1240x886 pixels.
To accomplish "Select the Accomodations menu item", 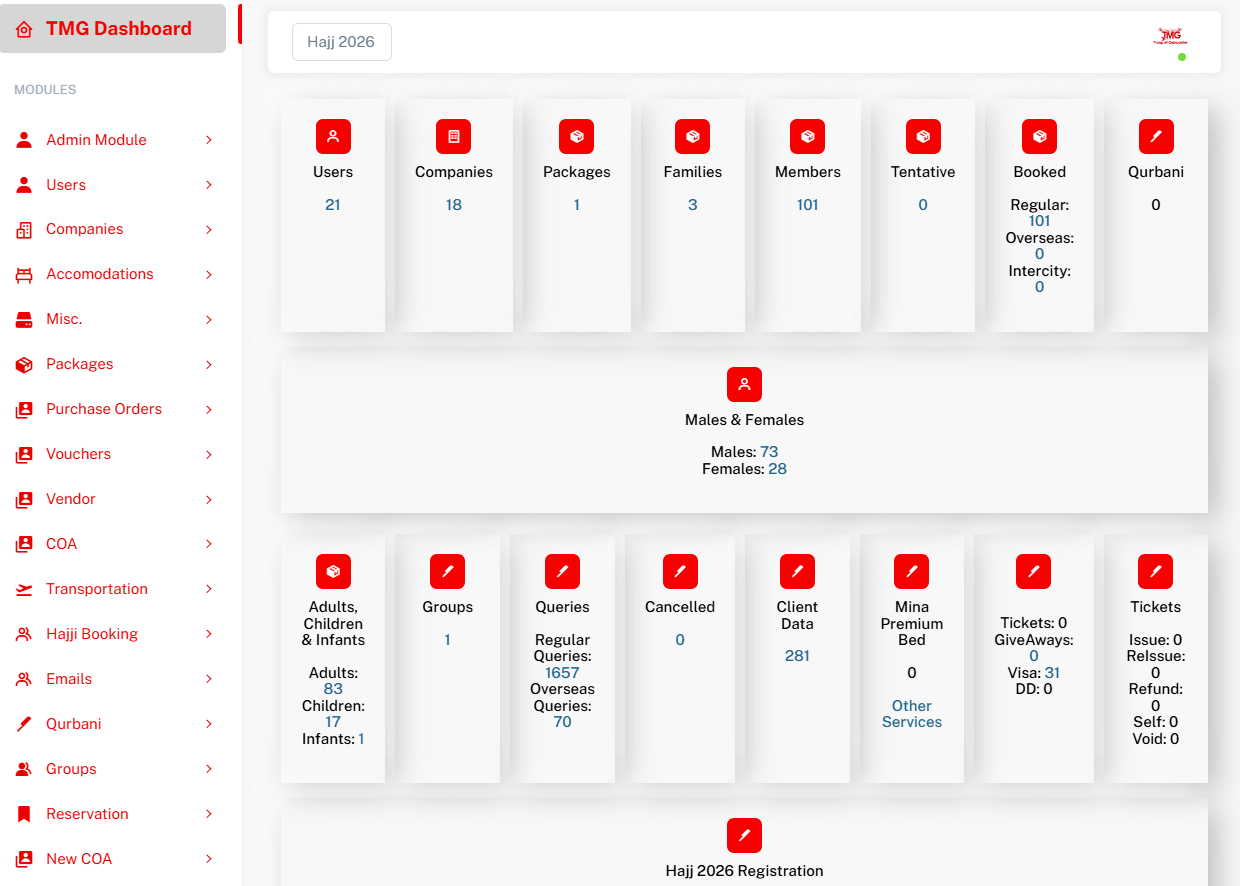I will click(x=99, y=274).
